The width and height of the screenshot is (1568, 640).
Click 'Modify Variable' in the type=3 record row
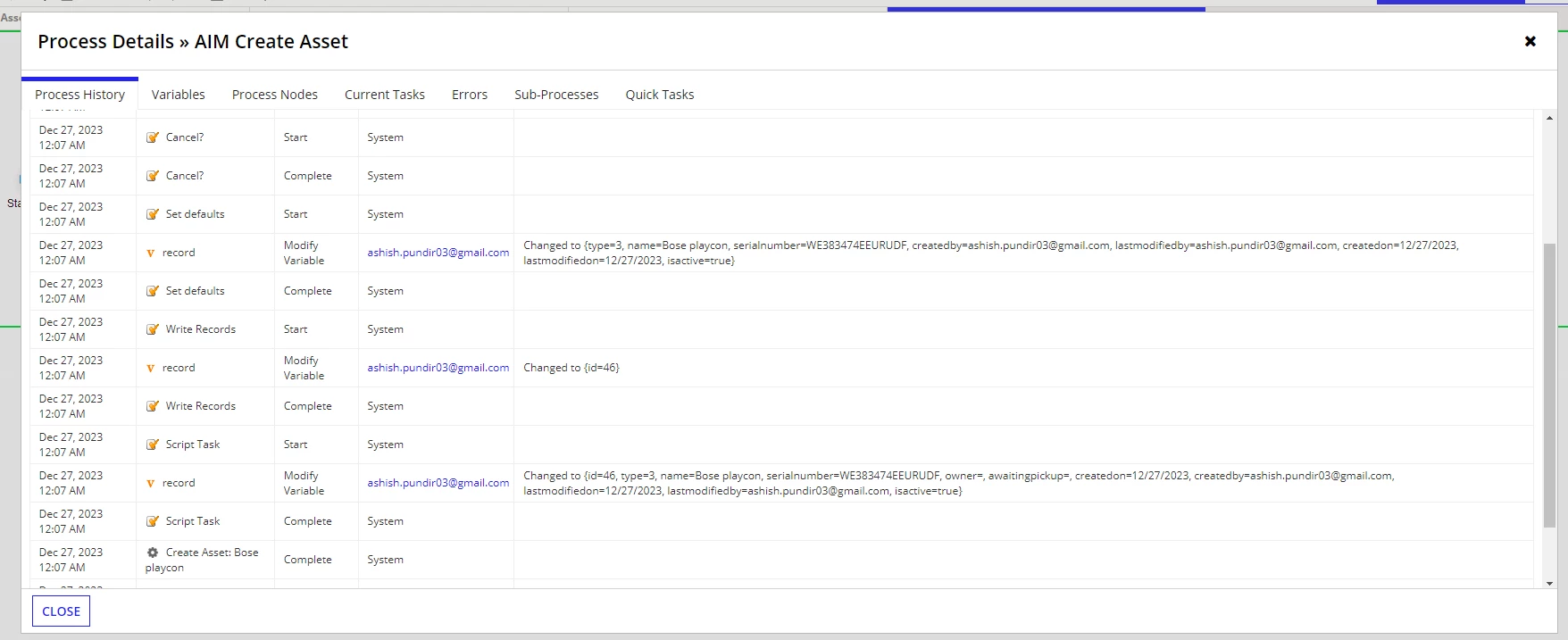(x=304, y=253)
